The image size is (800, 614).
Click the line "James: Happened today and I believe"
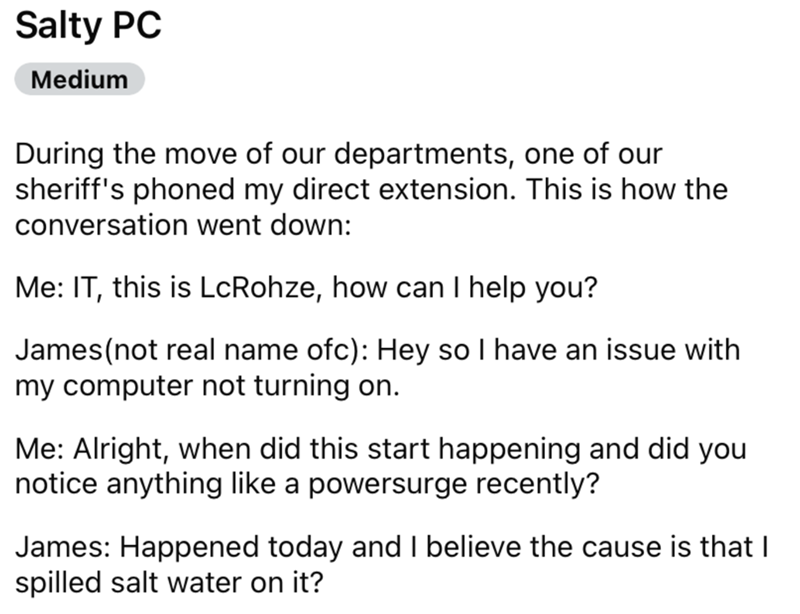[x=392, y=547]
